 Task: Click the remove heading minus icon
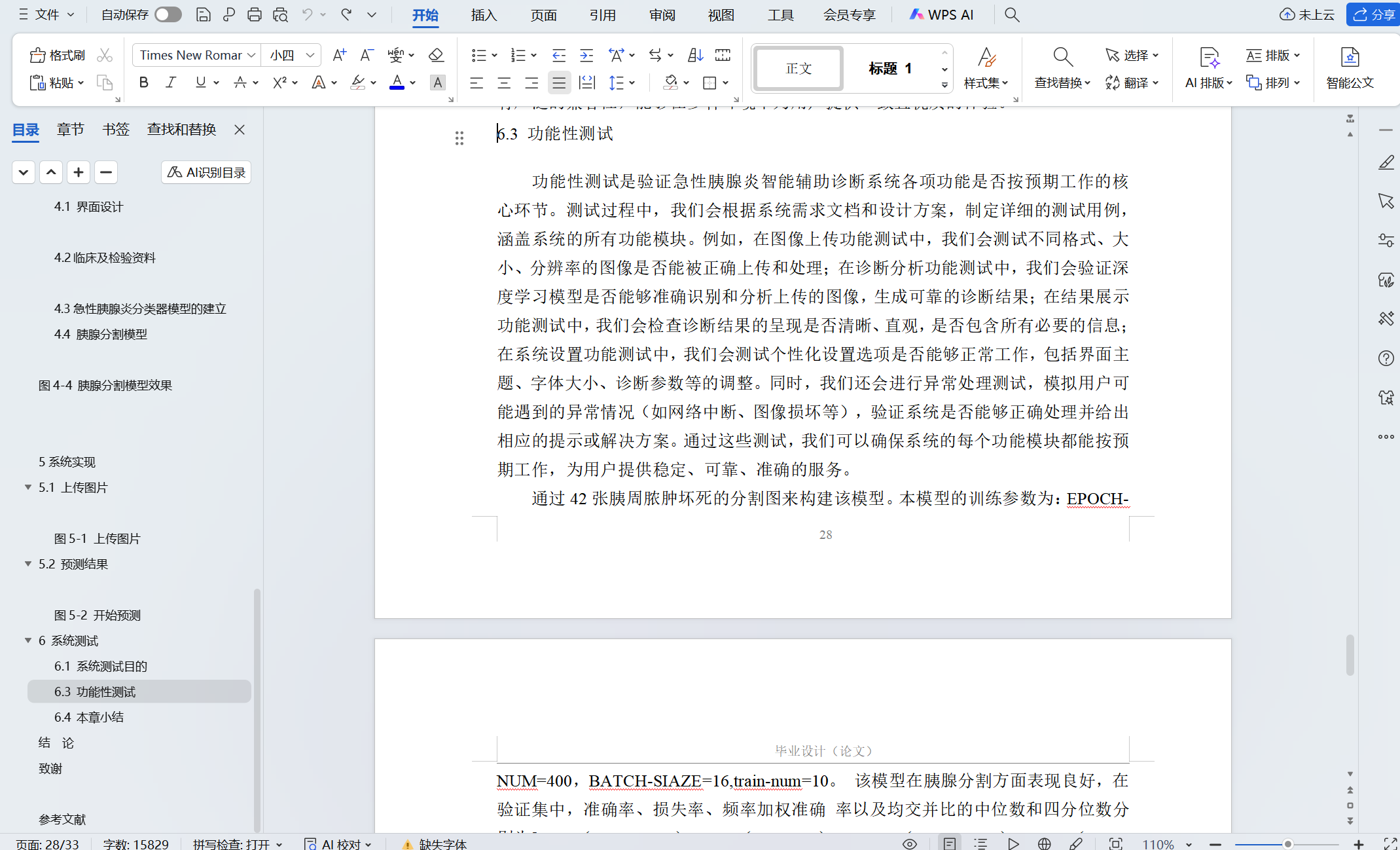coord(105,172)
